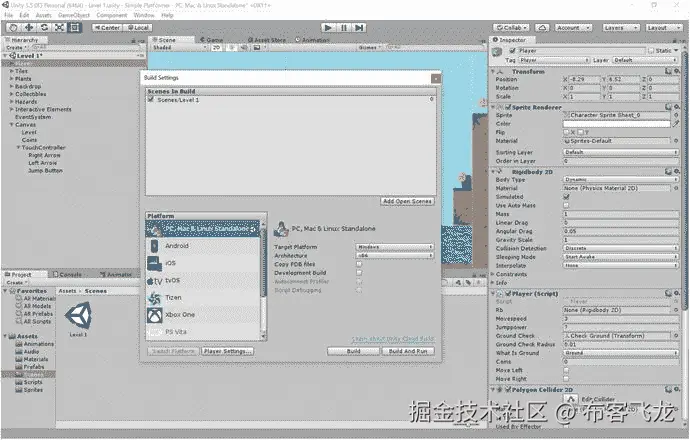Toggle 2D mode in the Scene view
The image size is (690, 440).
(217, 47)
